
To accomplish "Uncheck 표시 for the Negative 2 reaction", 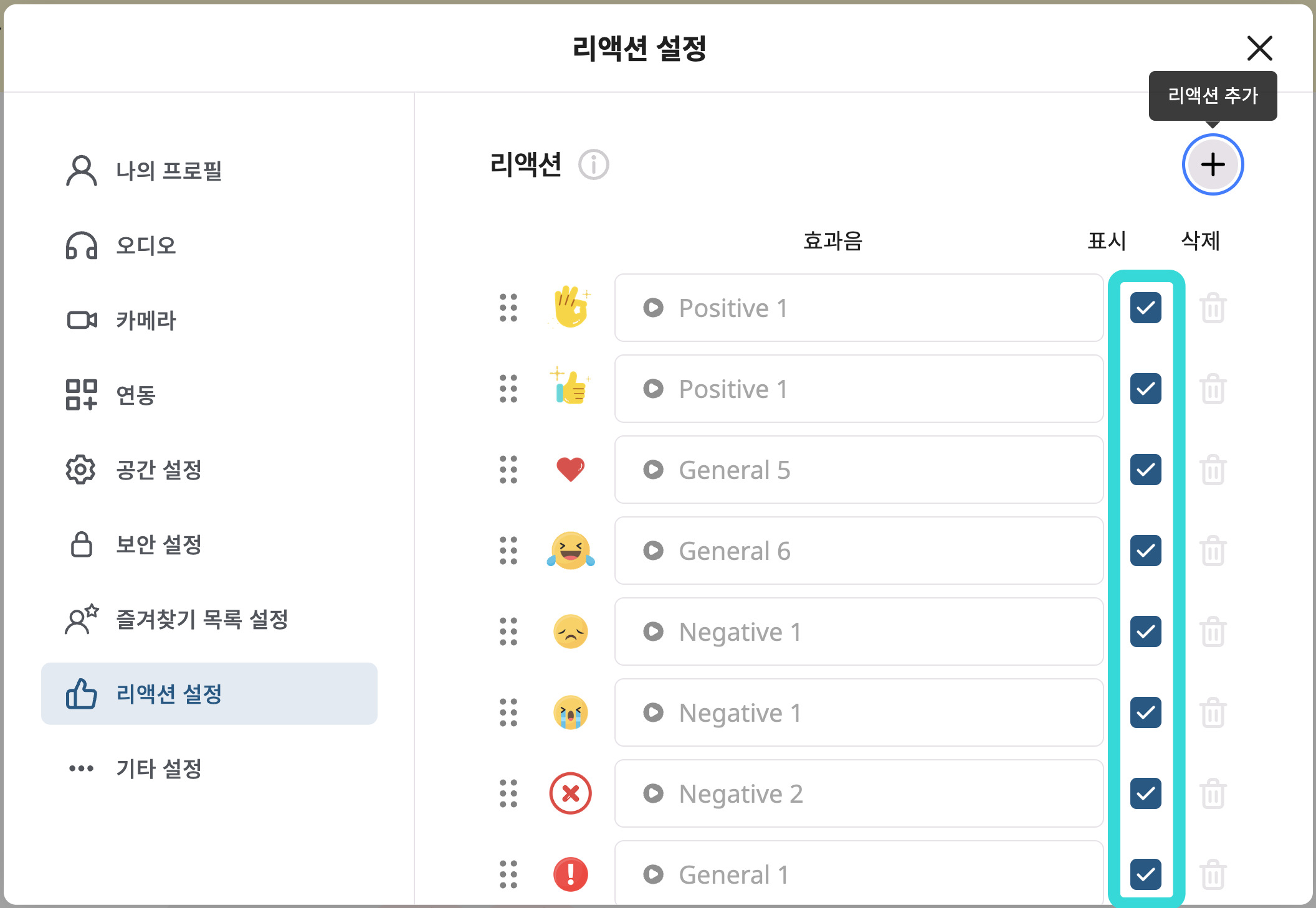I will click(x=1145, y=794).
